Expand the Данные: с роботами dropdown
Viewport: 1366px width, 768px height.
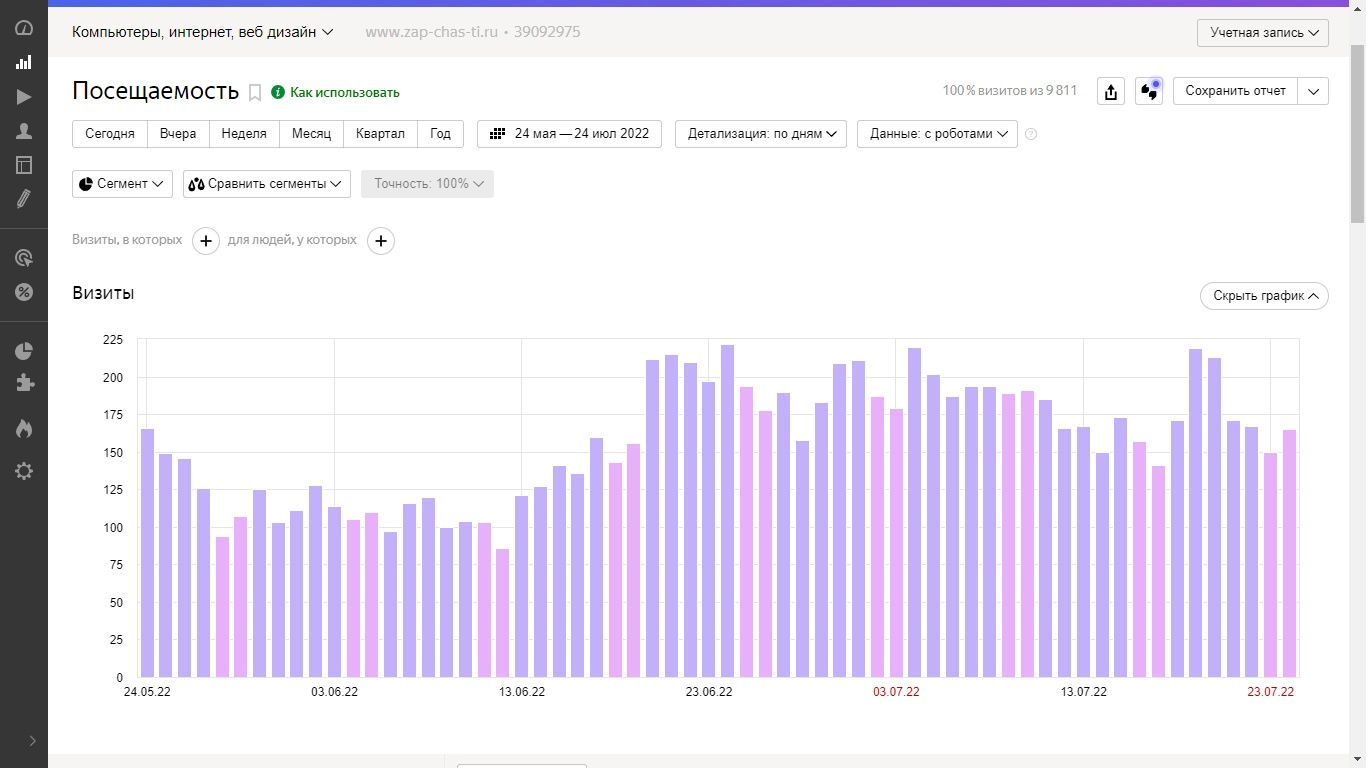point(937,134)
